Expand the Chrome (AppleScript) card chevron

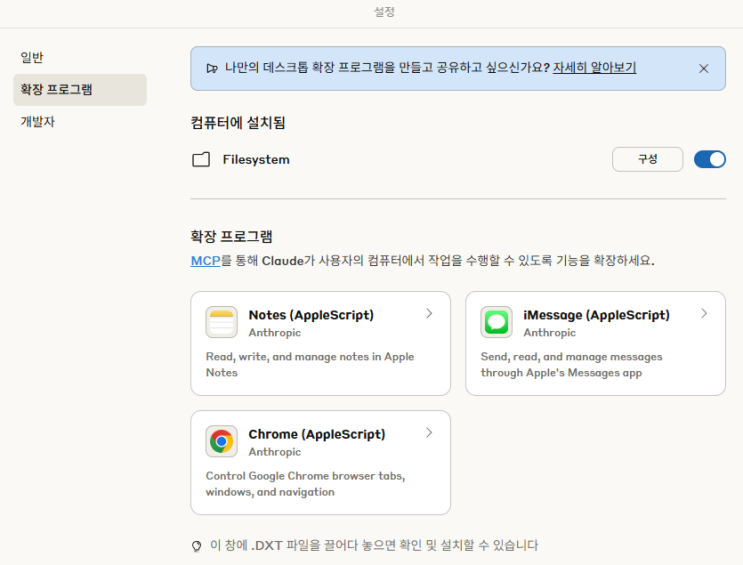click(x=429, y=433)
